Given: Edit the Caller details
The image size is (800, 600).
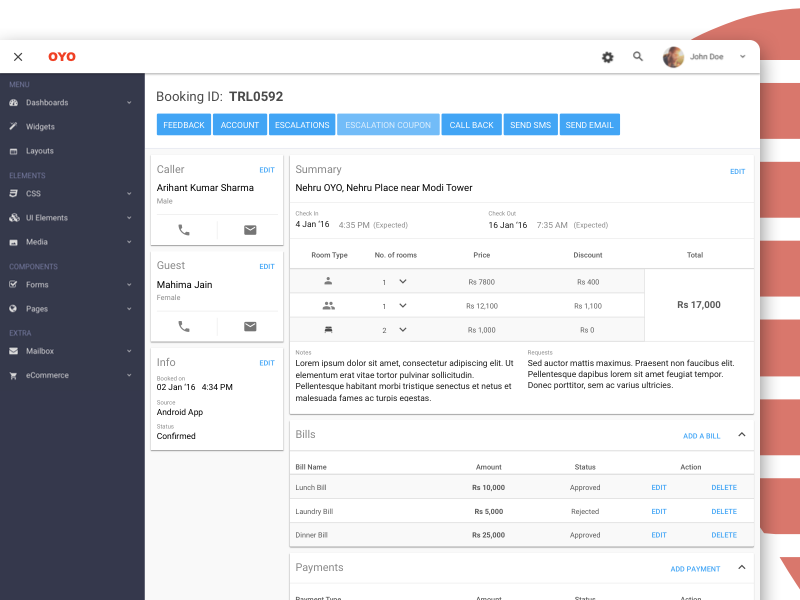Looking at the screenshot, I should [267, 170].
